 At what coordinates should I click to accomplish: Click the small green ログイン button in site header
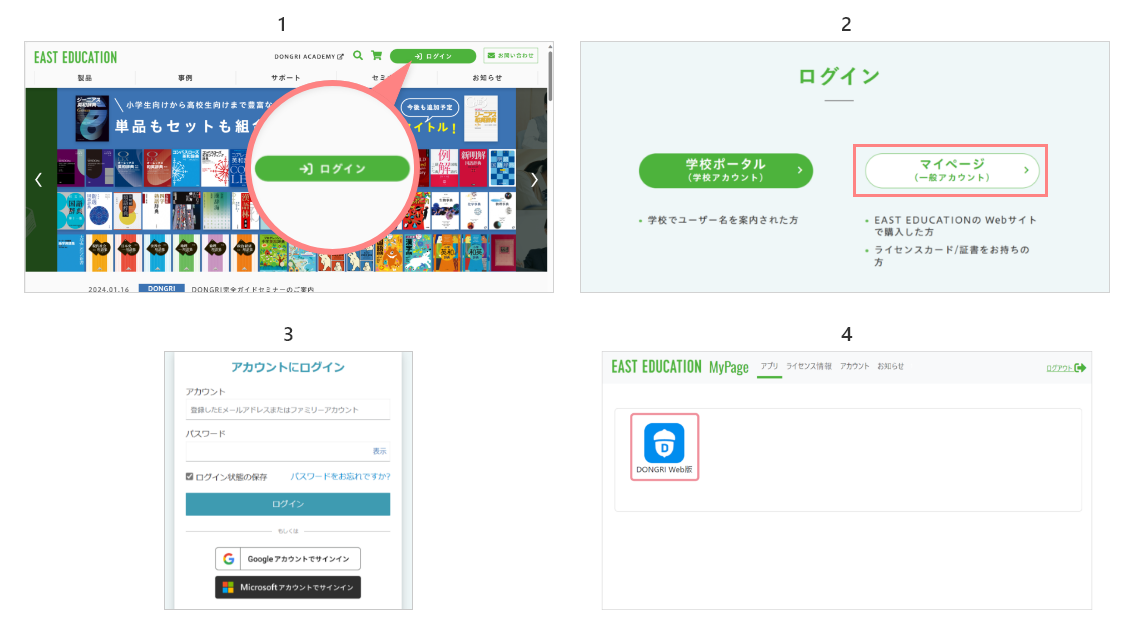pos(432,56)
